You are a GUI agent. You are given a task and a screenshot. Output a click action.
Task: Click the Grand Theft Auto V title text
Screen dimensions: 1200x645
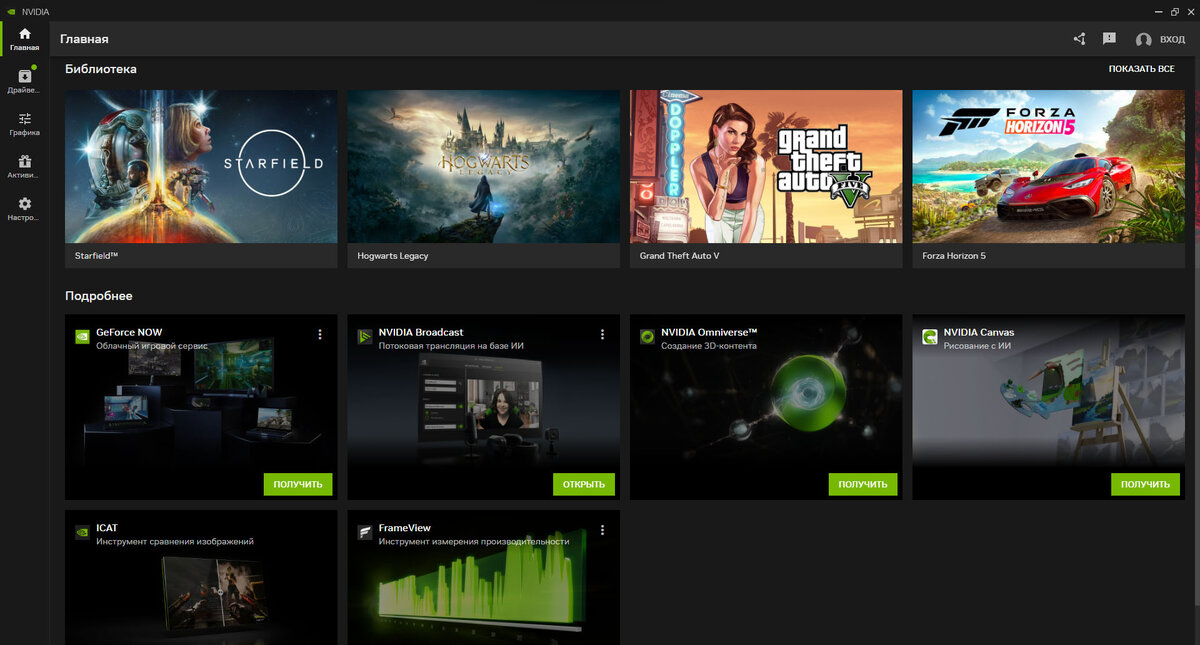coord(679,256)
